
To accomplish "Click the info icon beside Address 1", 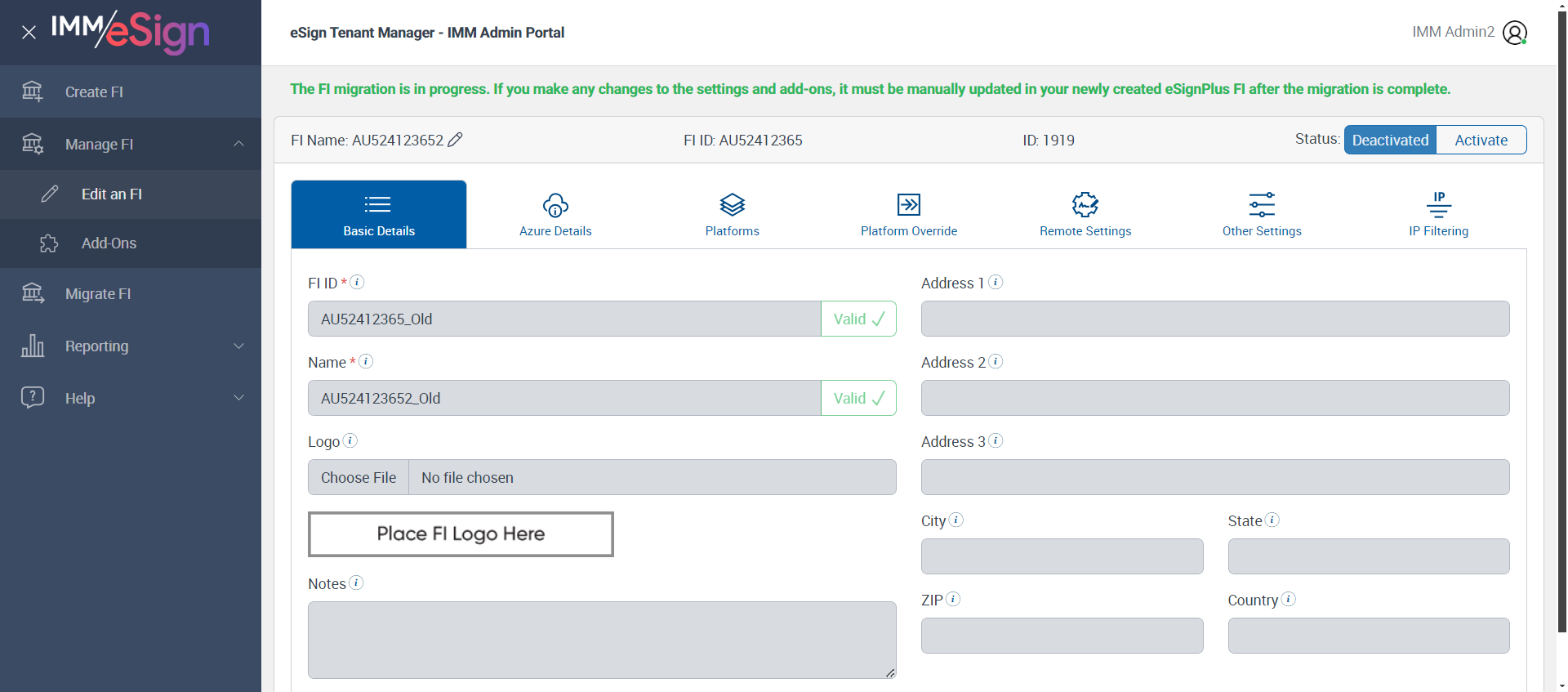I will pyautogui.click(x=996, y=282).
